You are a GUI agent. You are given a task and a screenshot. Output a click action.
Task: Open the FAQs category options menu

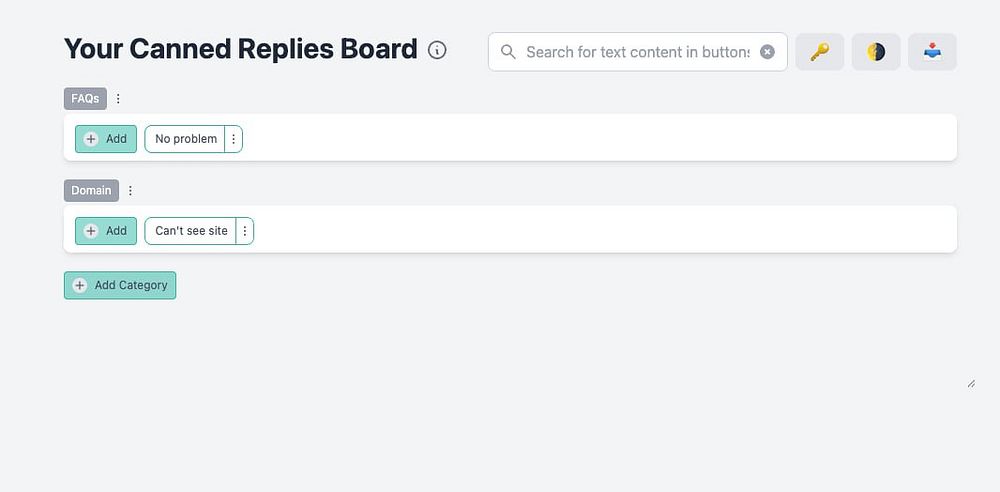pos(118,99)
